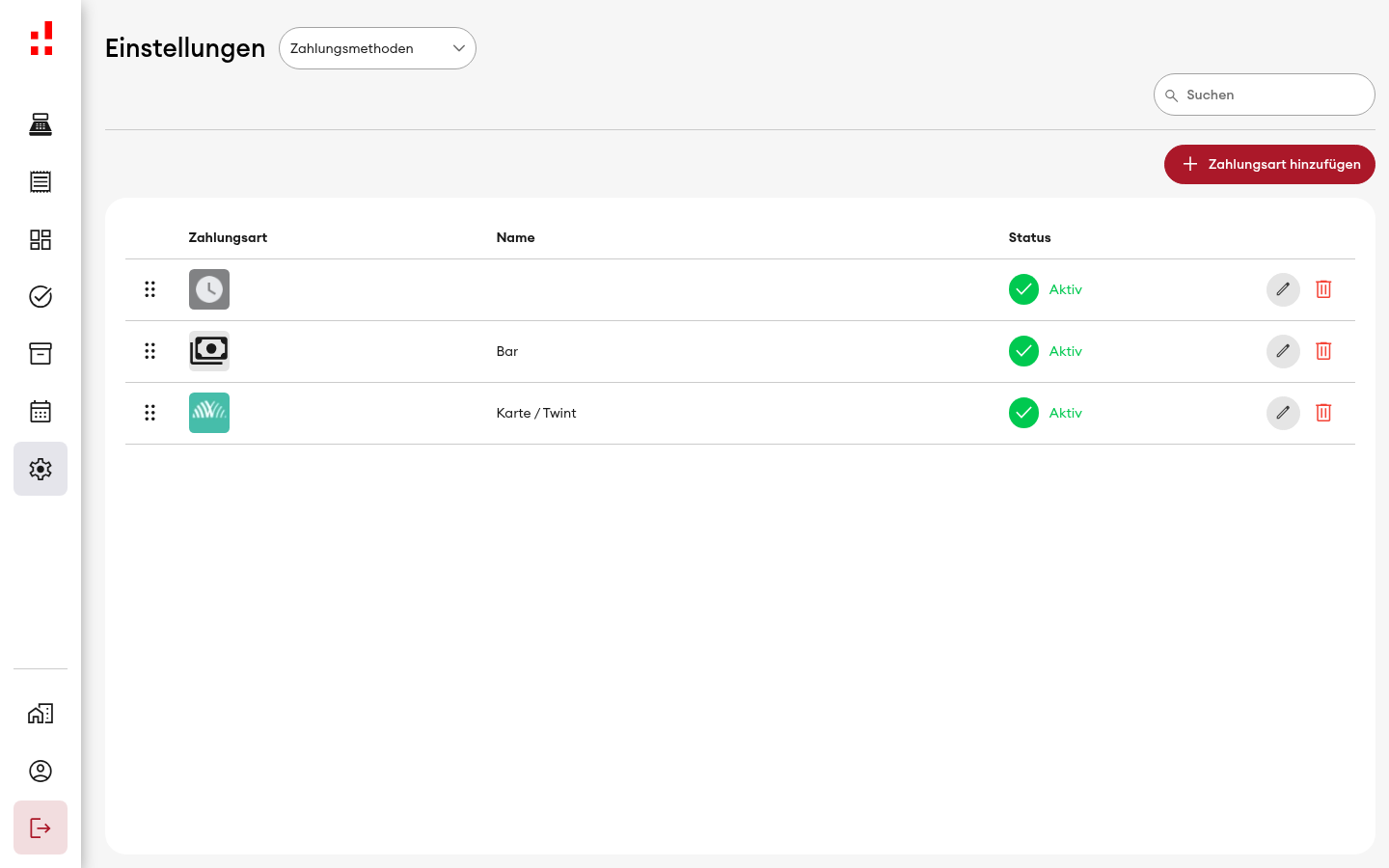Click the Einstellungen page heading
Image resolution: width=1389 pixels, height=868 pixels.
tap(185, 48)
